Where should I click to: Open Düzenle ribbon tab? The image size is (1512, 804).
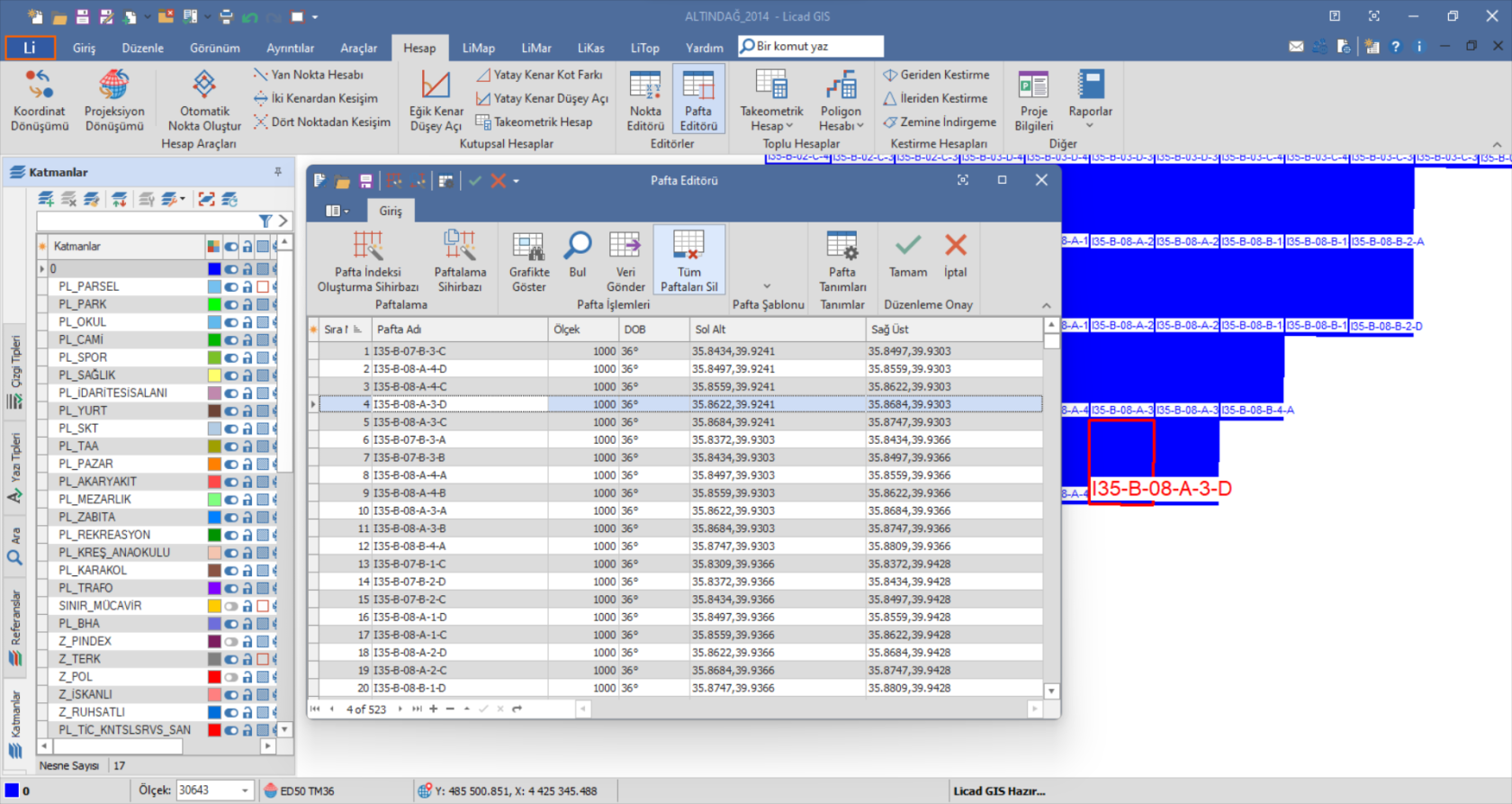143,48
